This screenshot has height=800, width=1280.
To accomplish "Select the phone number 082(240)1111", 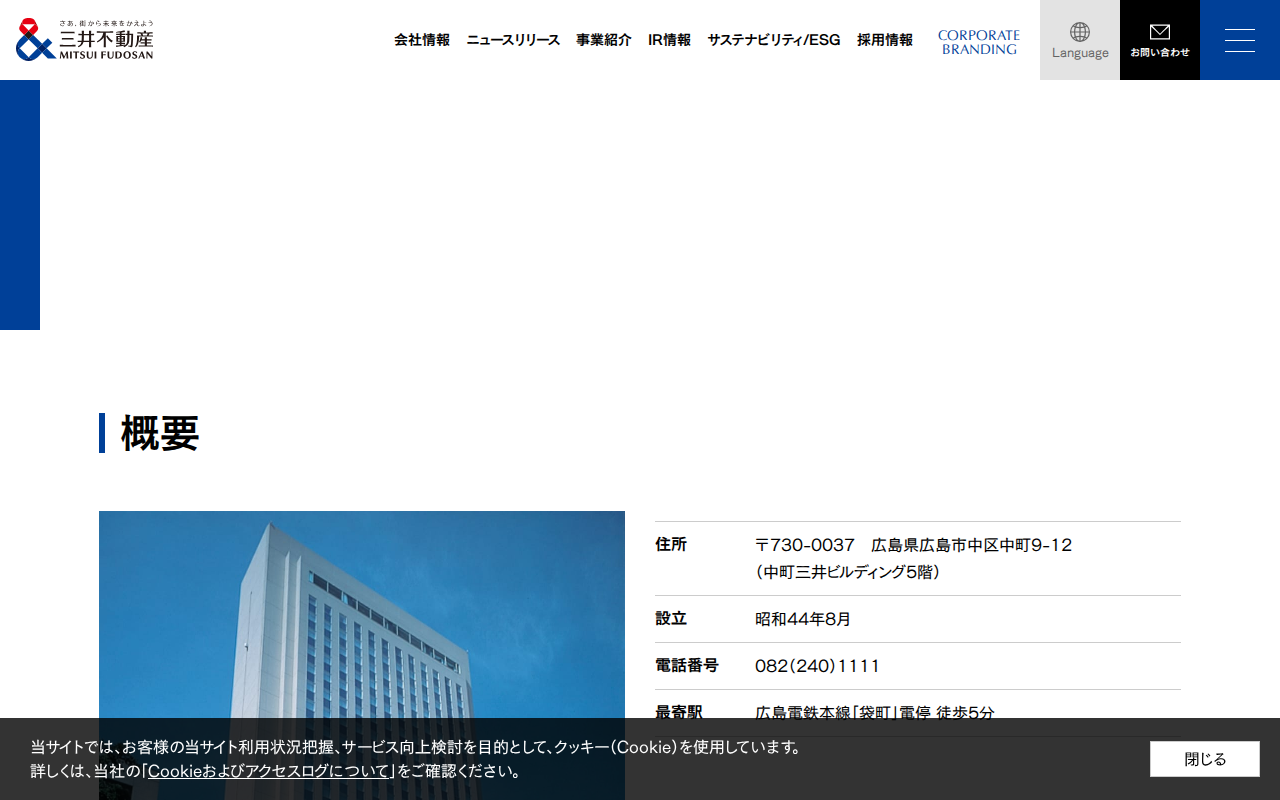I will [818, 666].
